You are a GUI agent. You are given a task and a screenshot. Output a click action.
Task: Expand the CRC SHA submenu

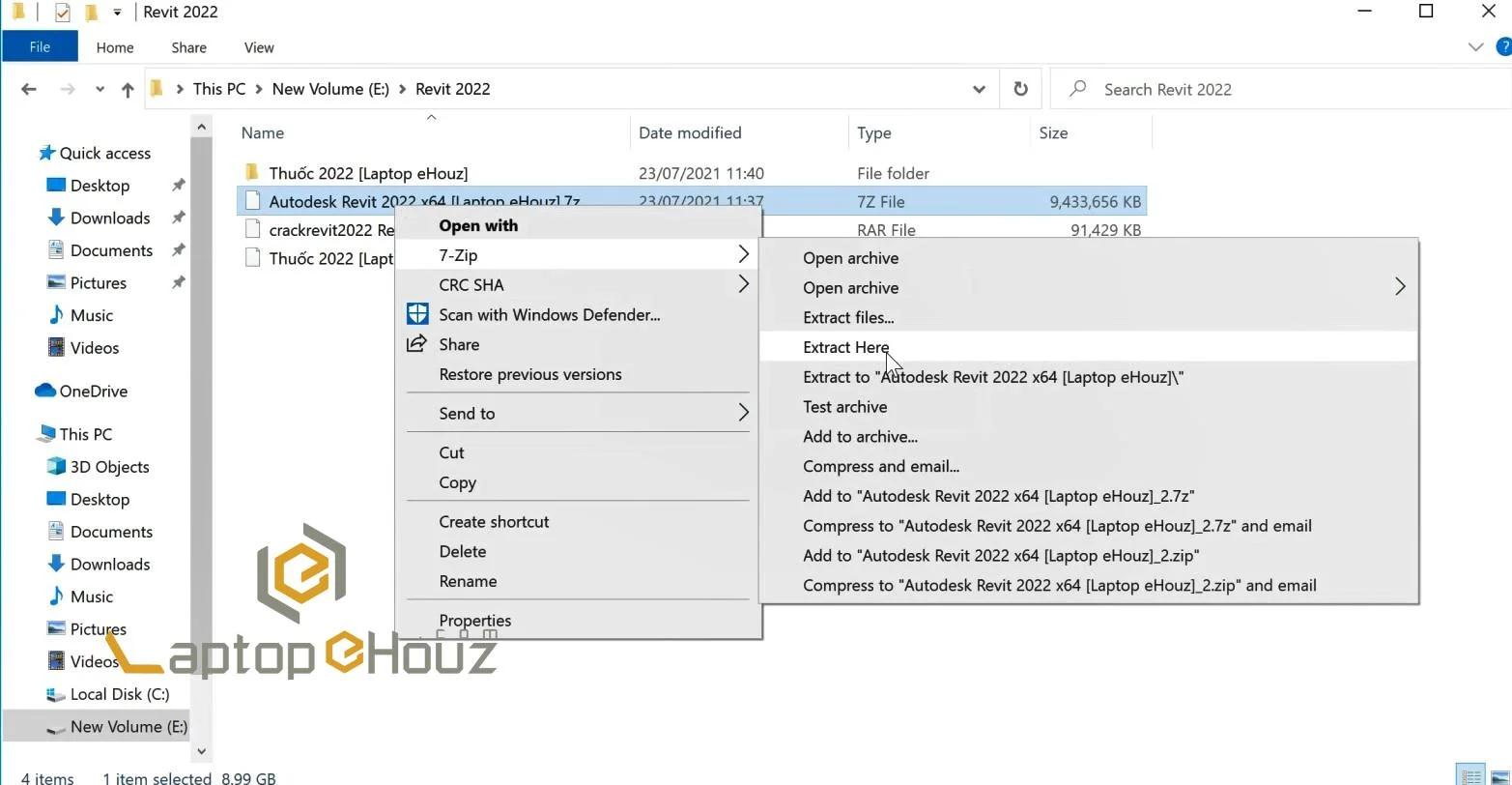pyautogui.click(x=578, y=285)
